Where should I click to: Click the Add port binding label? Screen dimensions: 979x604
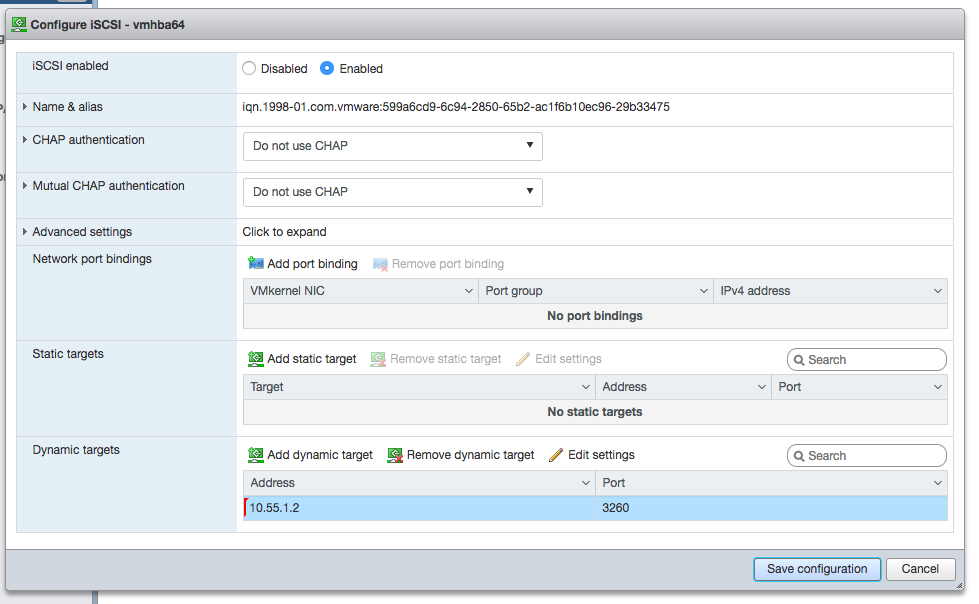[x=312, y=264]
